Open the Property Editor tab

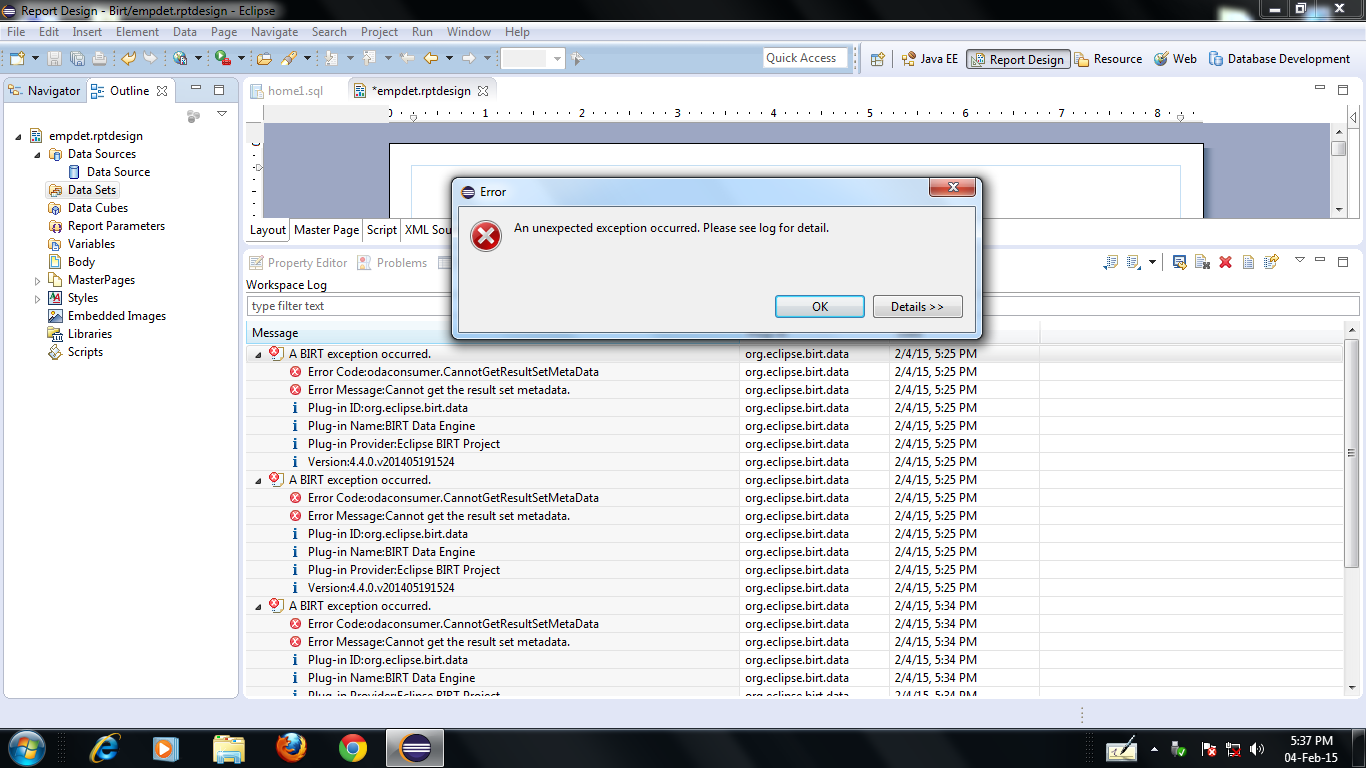point(298,263)
